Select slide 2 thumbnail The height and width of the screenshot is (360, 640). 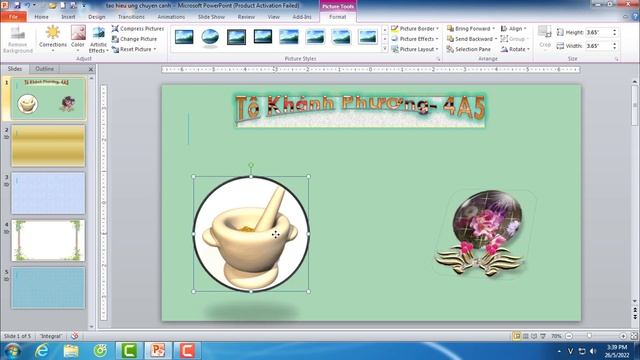pos(48,146)
